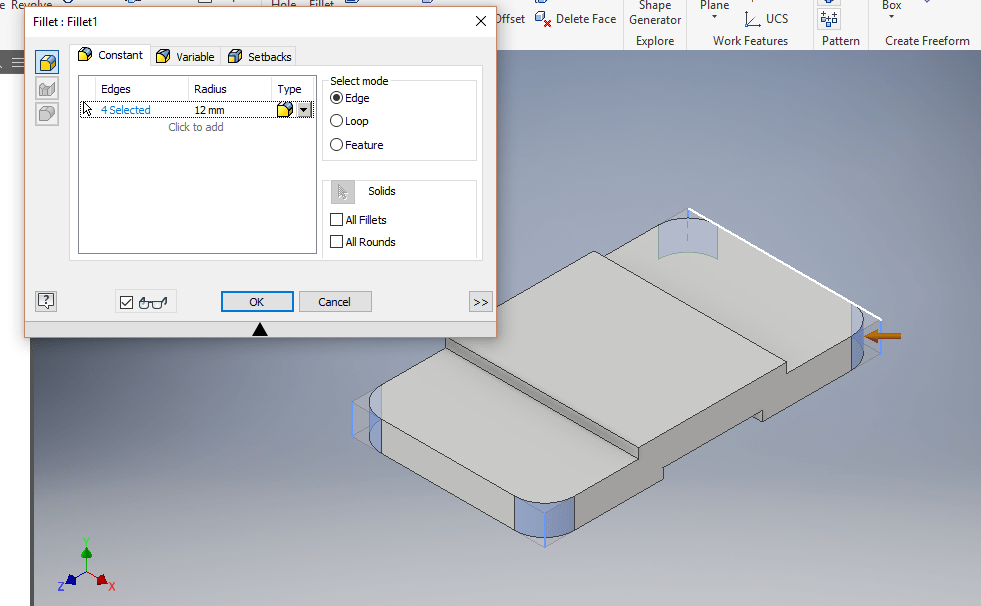
Task: Open the Shape Generator tool
Action: 655,13
